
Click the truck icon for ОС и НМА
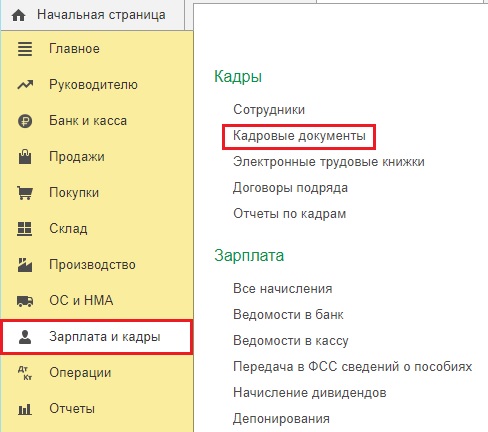coord(25,301)
